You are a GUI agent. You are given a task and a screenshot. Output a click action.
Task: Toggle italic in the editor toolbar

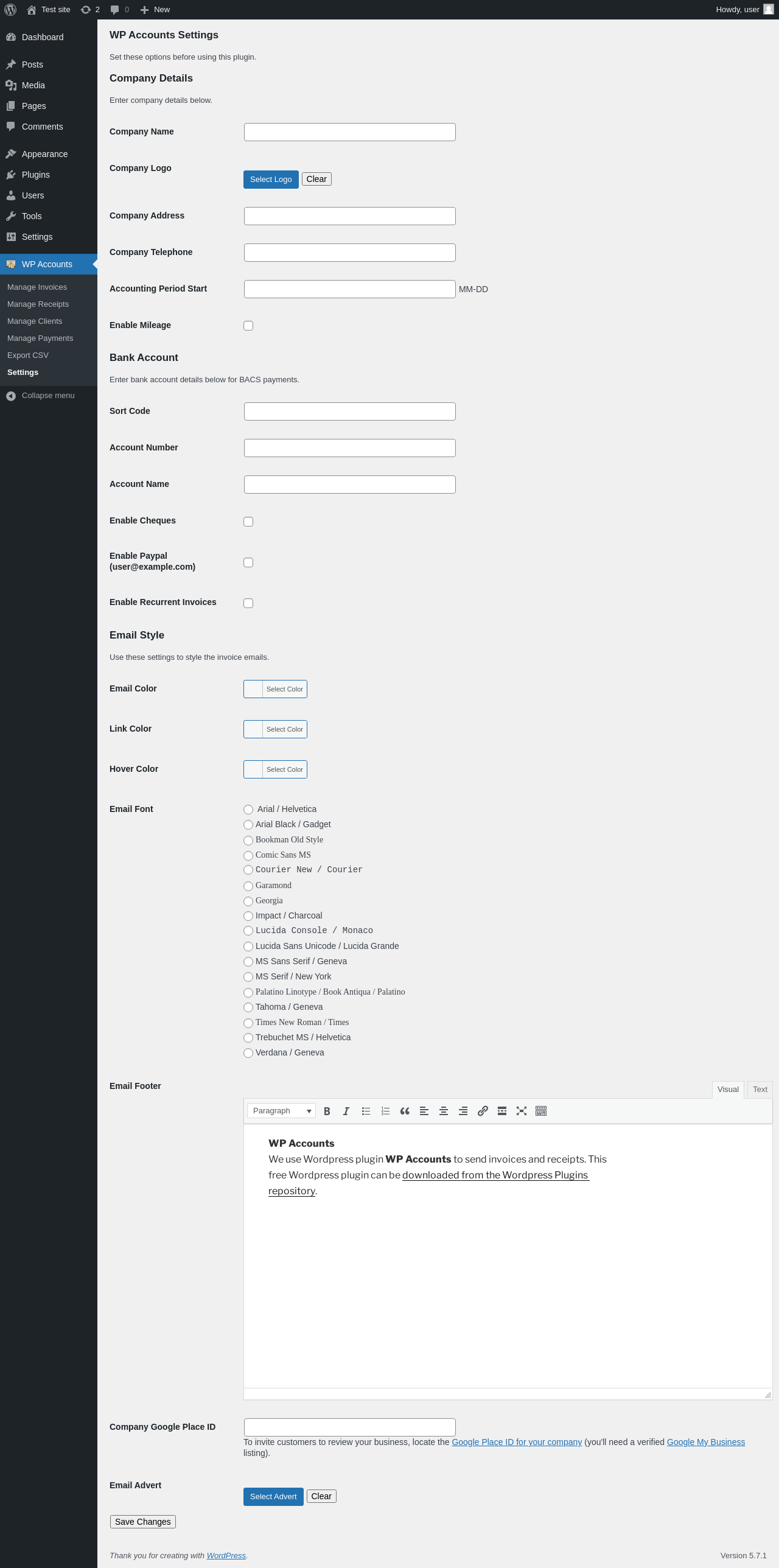point(346,1111)
